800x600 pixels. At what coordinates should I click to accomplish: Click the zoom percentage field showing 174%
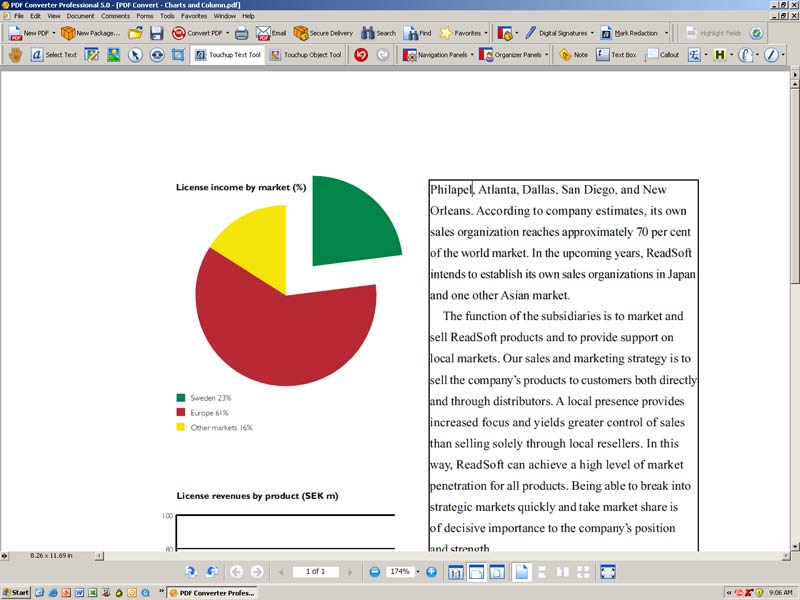(401, 571)
